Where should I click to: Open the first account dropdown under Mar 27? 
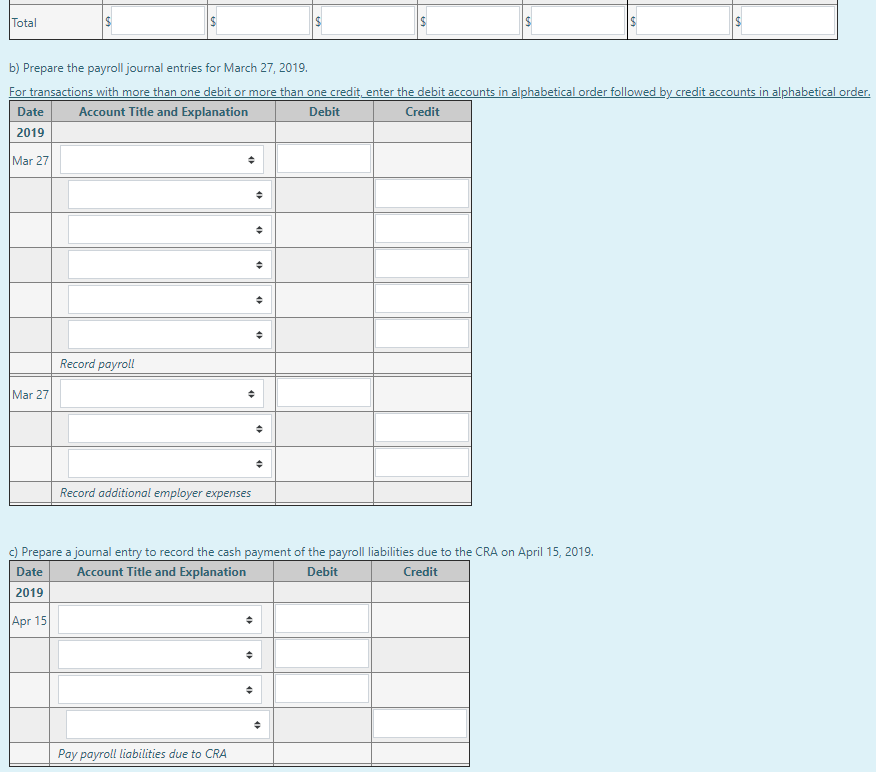pos(163,159)
